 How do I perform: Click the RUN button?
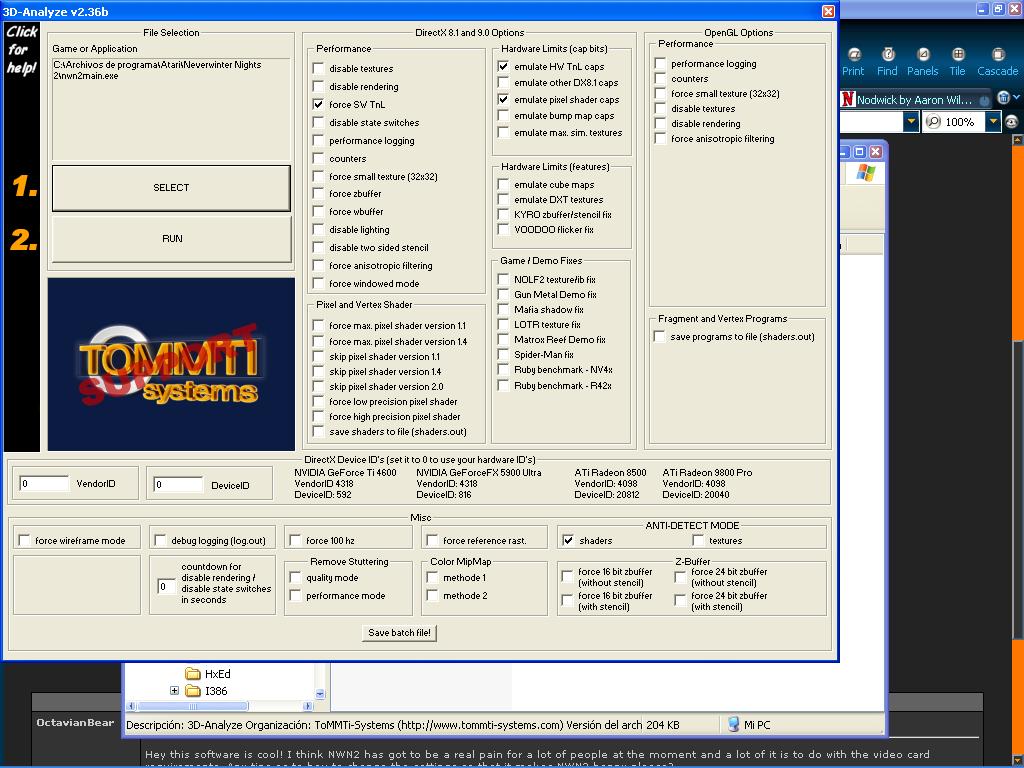(x=171, y=239)
